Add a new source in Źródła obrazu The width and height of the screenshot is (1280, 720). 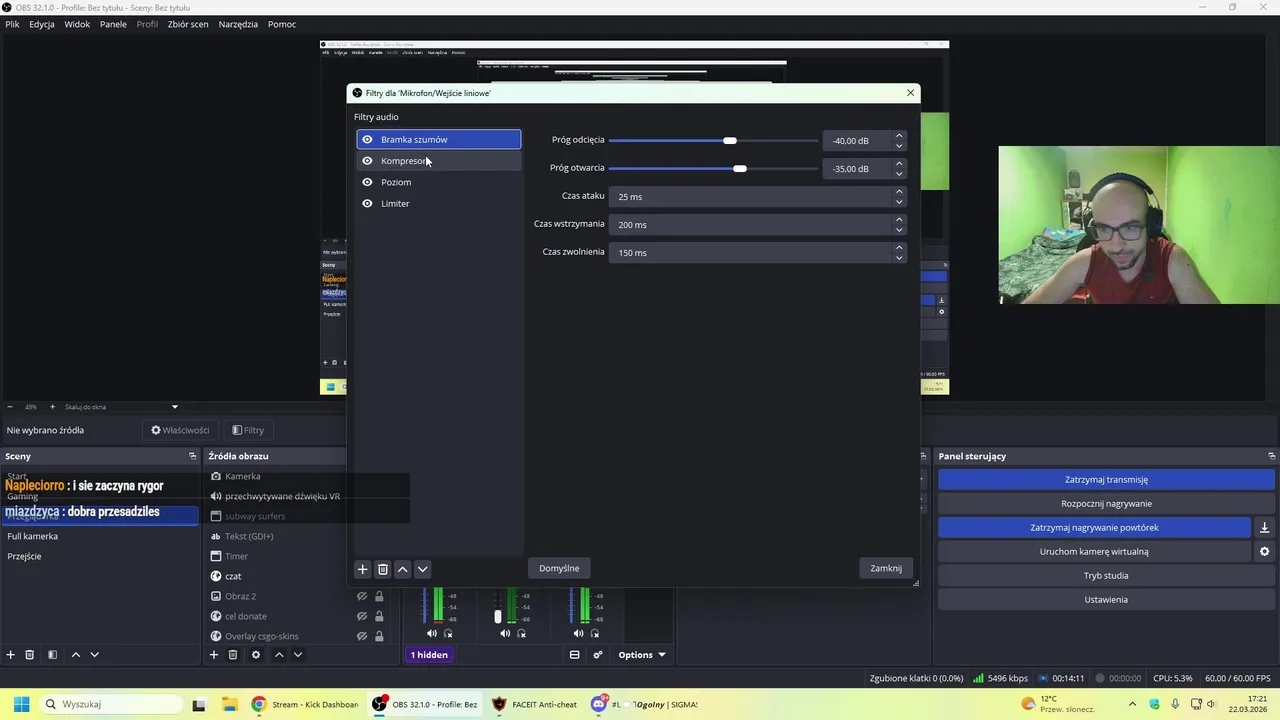[x=213, y=655]
